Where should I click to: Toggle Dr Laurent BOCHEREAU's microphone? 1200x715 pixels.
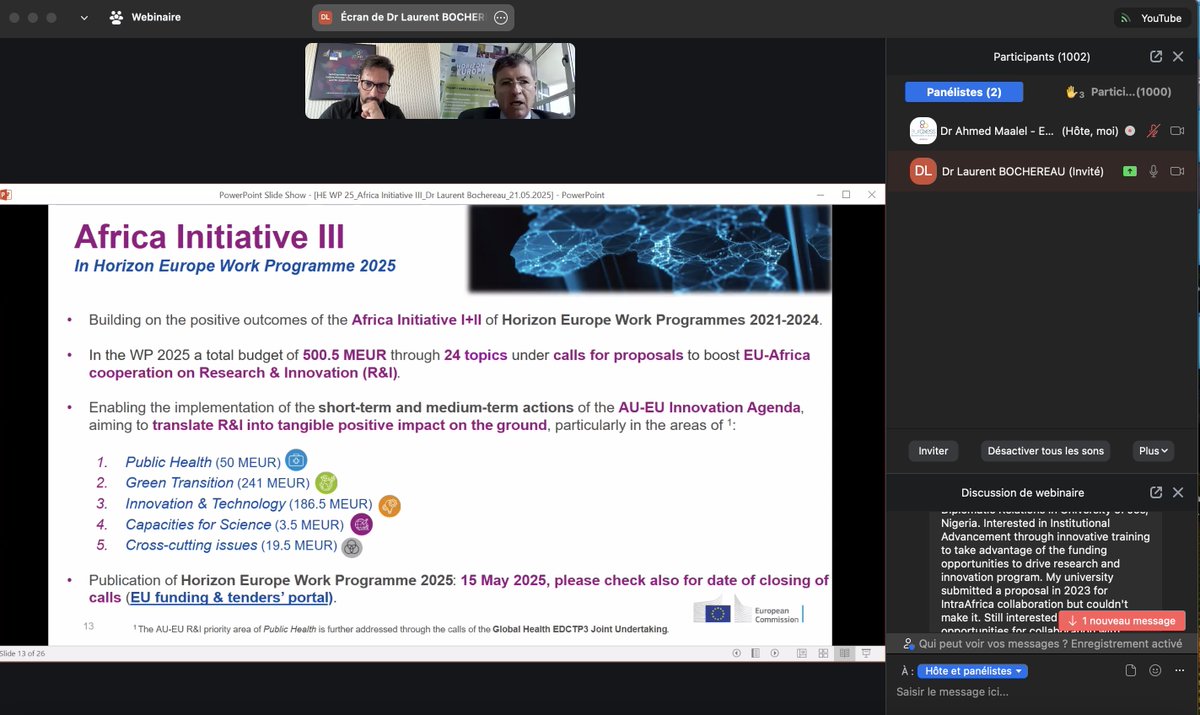(x=1153, y=171)
